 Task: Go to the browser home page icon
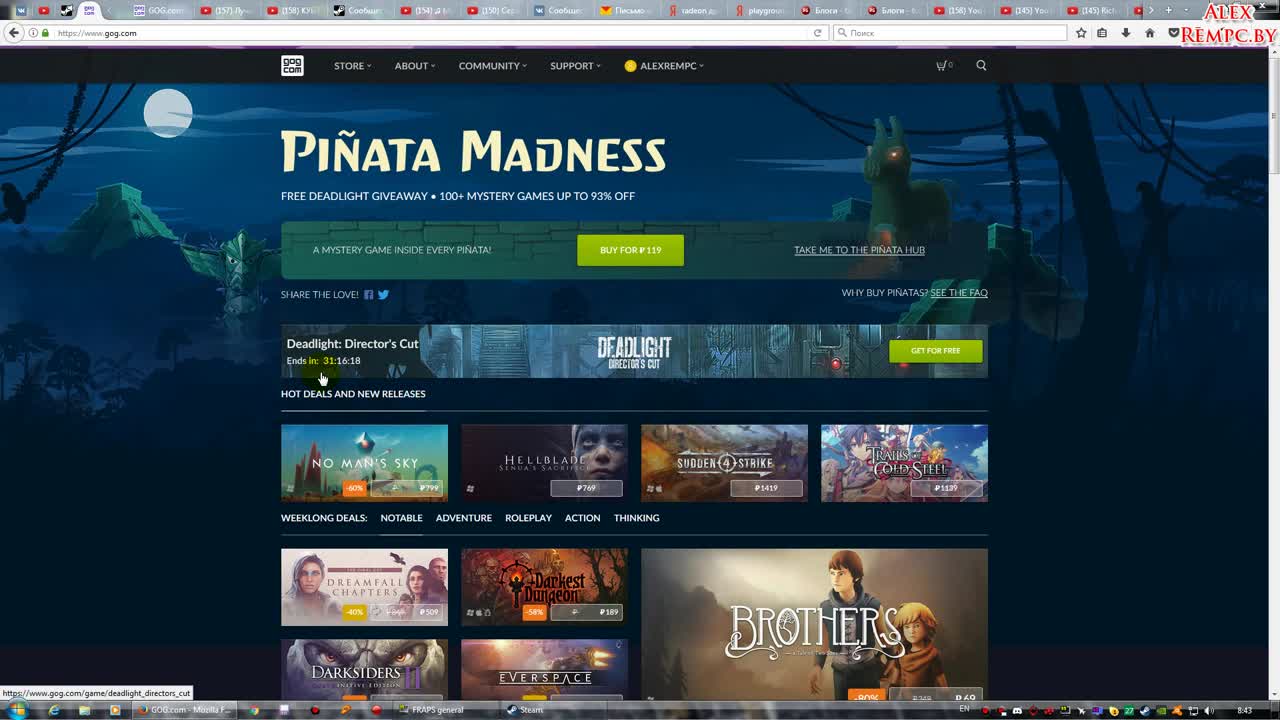[1149, 33]
